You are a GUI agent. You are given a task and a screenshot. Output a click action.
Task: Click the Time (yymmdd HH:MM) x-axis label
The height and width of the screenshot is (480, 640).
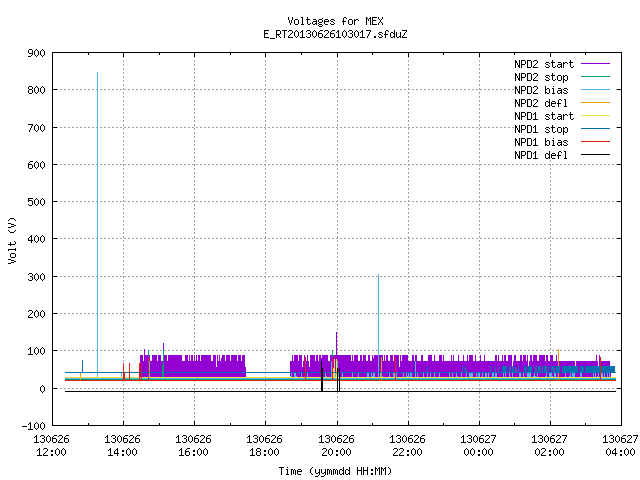(335, 471)
